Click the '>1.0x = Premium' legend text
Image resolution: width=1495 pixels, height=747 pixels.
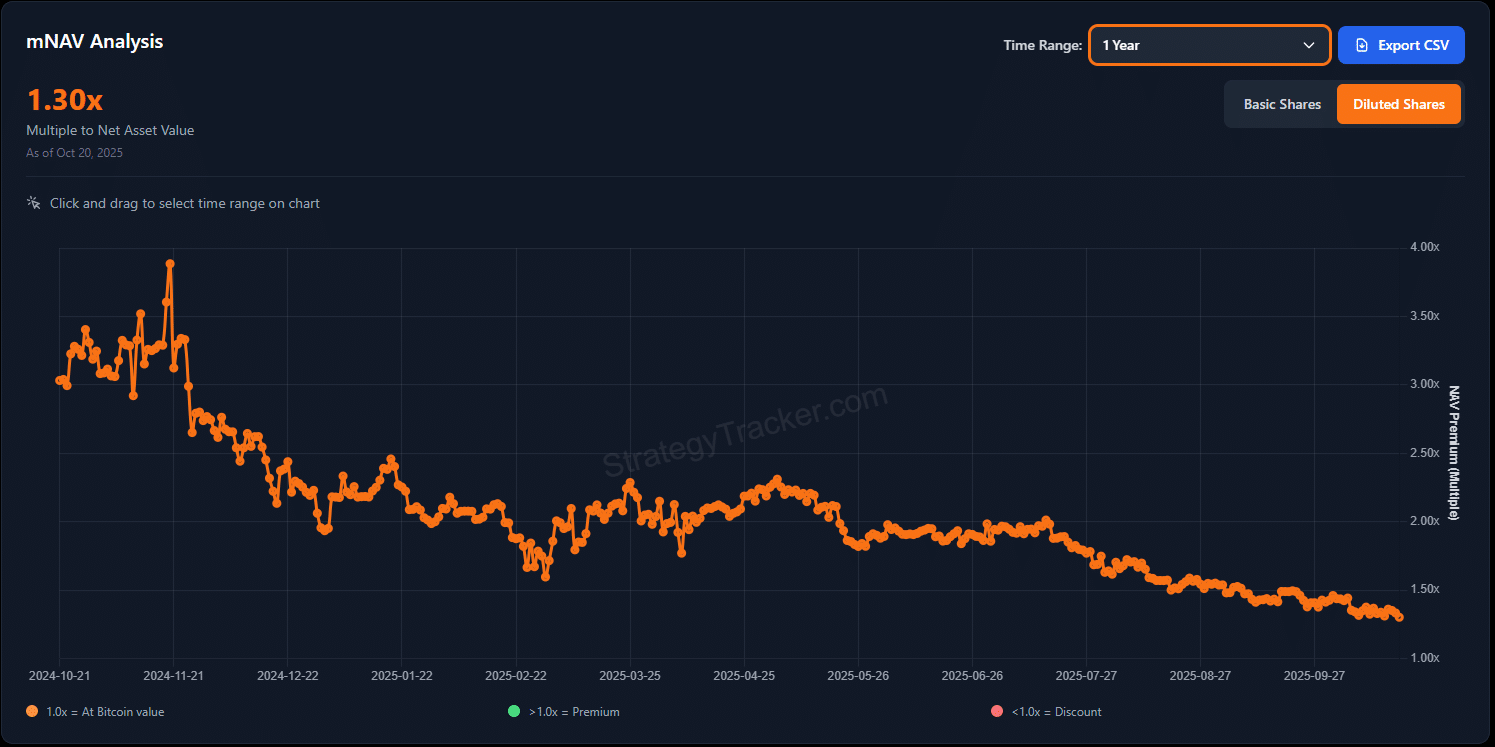click(x=574, y=712)
